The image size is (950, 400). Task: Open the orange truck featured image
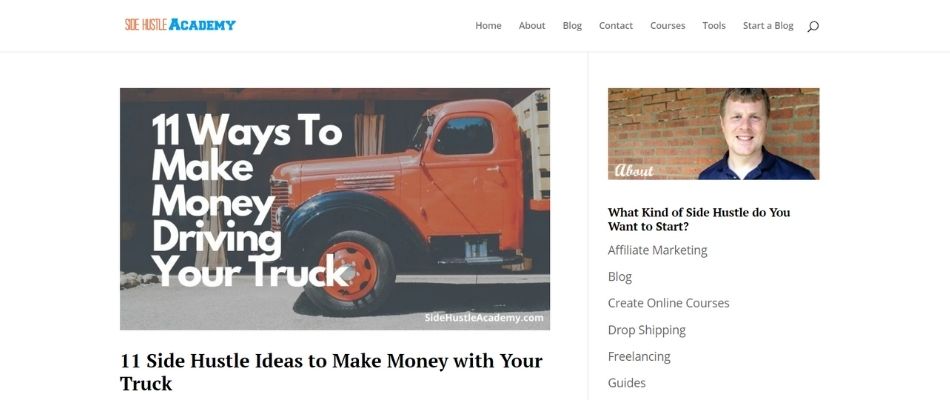tap(335, 209)
